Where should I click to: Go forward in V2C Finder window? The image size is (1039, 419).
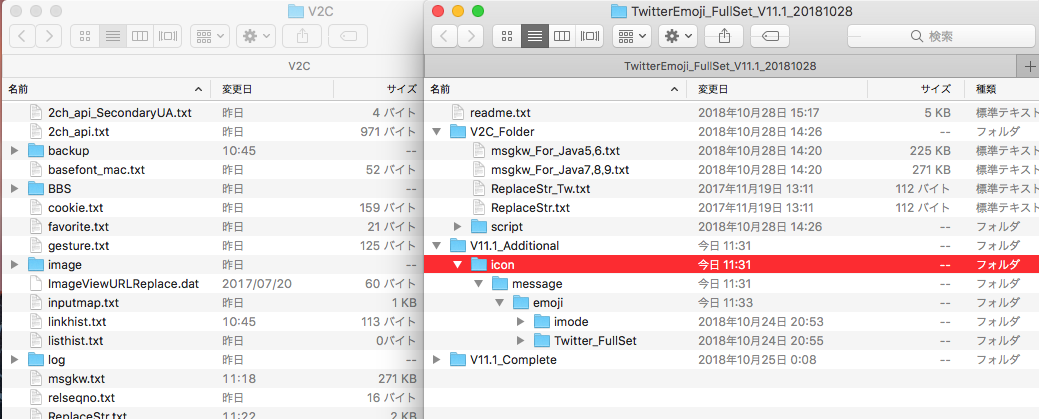click(x=49, y=36)
